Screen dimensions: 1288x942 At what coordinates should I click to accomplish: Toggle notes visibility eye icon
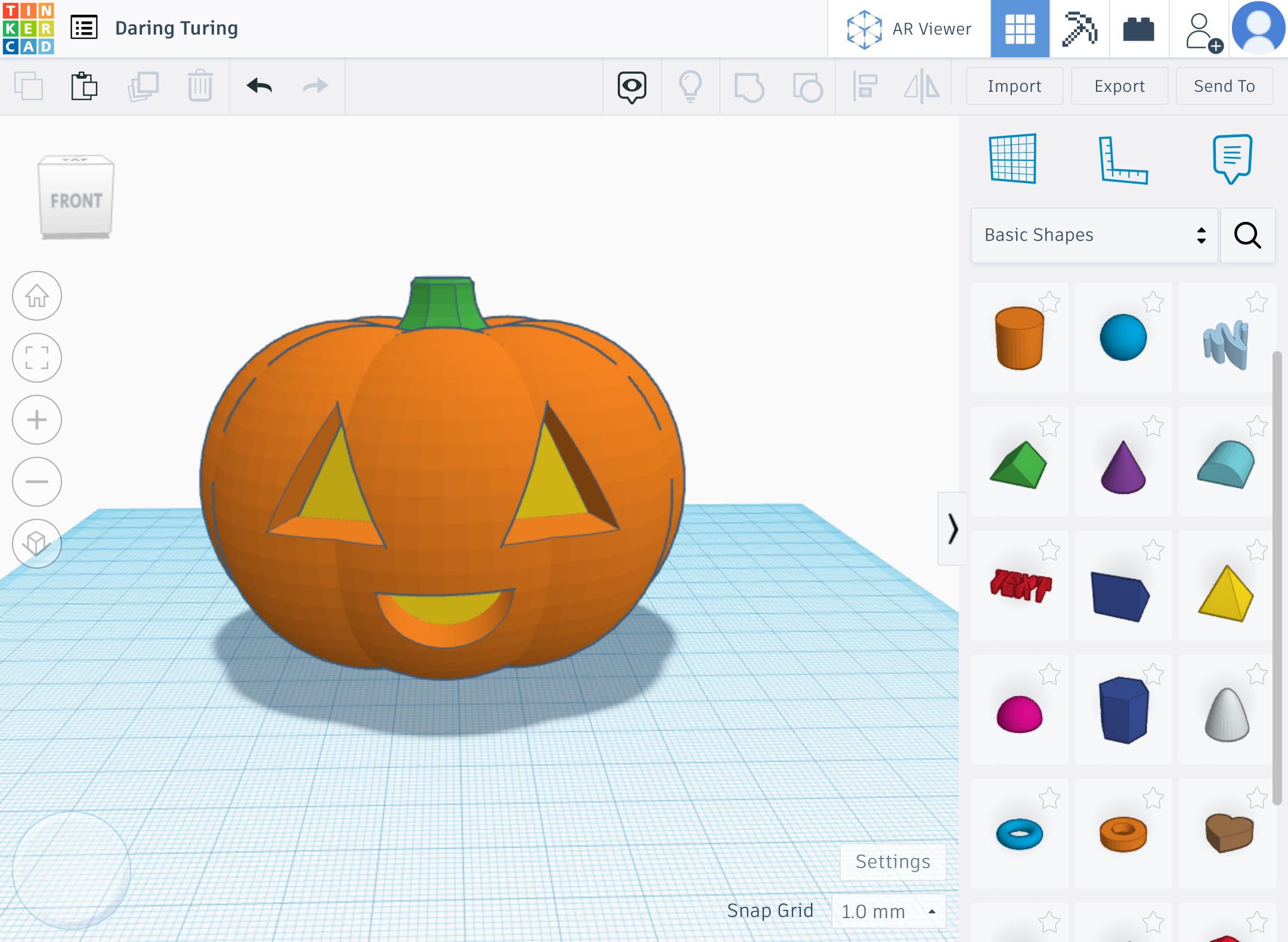point(631,87)
